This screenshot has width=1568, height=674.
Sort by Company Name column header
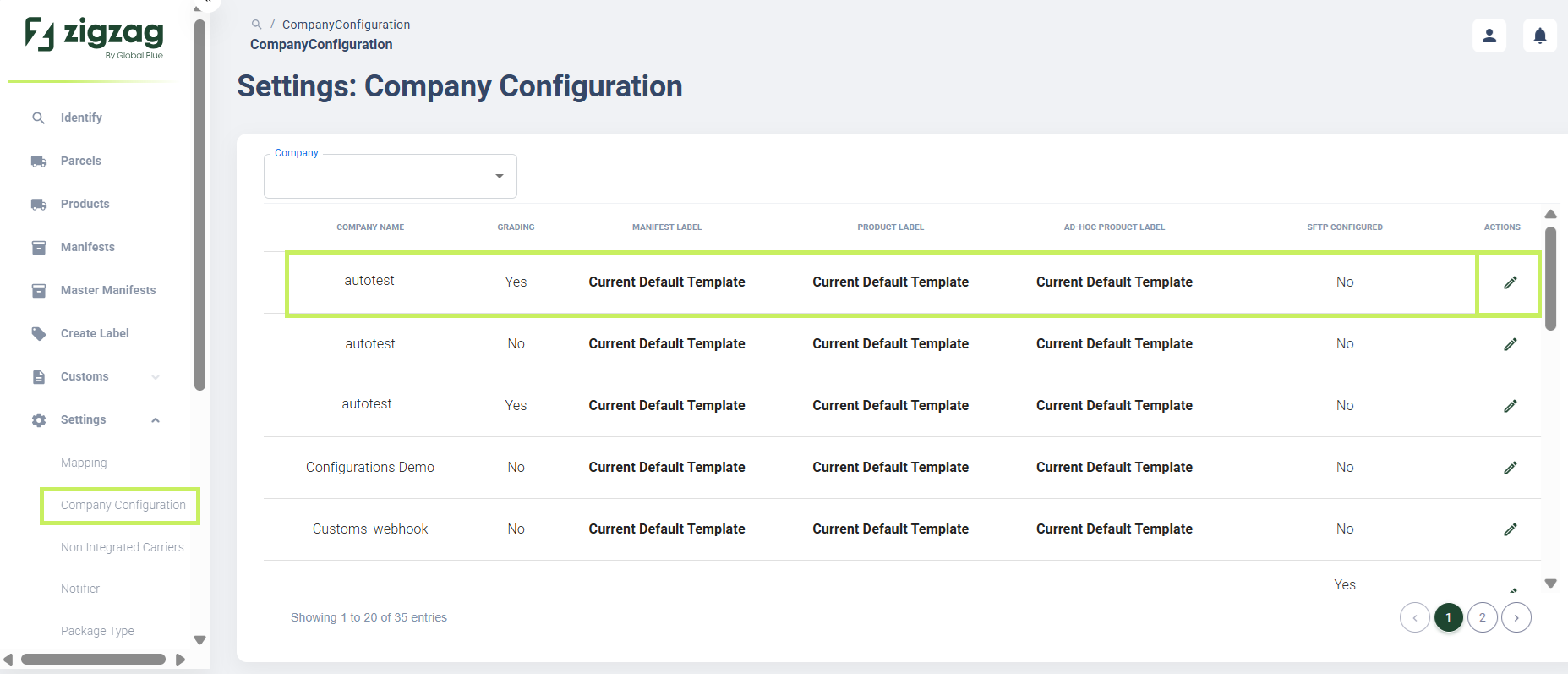click(370, 227)
